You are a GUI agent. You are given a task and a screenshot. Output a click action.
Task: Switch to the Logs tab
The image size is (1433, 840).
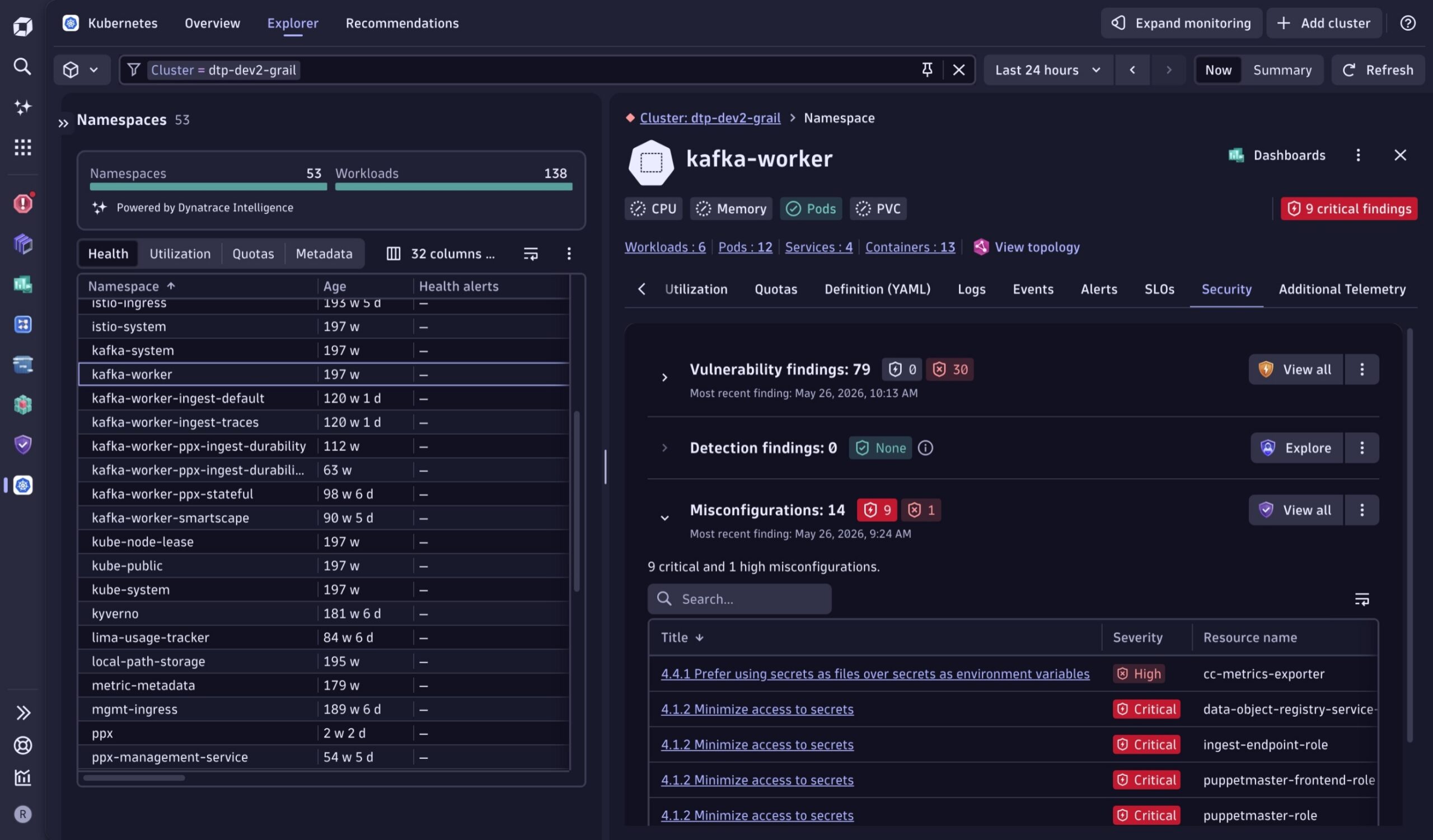[x=971, y=289]
